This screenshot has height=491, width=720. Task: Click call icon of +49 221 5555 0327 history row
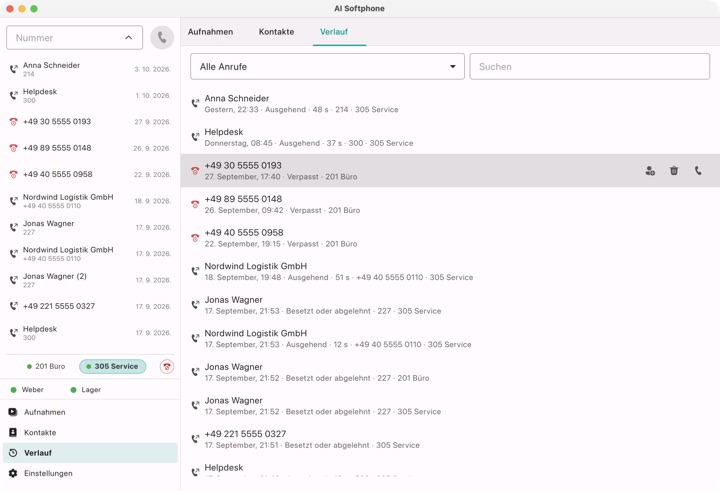[195, 439]
